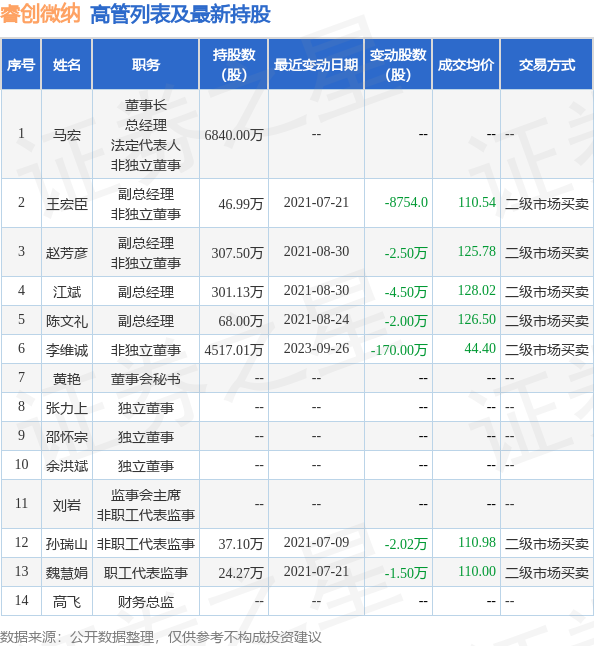Screen dimensions: 594x646
Task: Click the 高管列表及最新持股 heading
Action: coord(180,14)
